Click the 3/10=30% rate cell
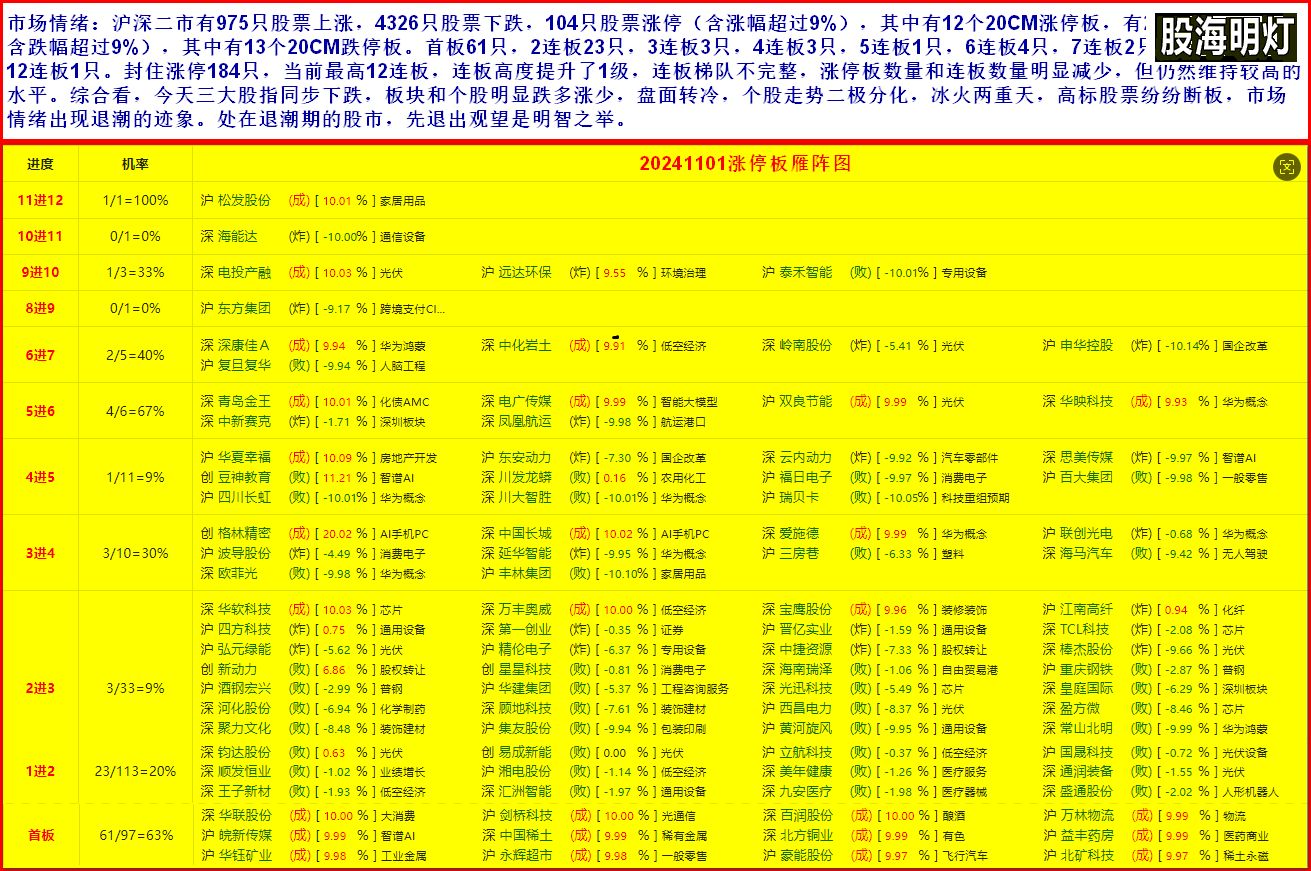1311x871 pixels. click(x=135, y=553)
